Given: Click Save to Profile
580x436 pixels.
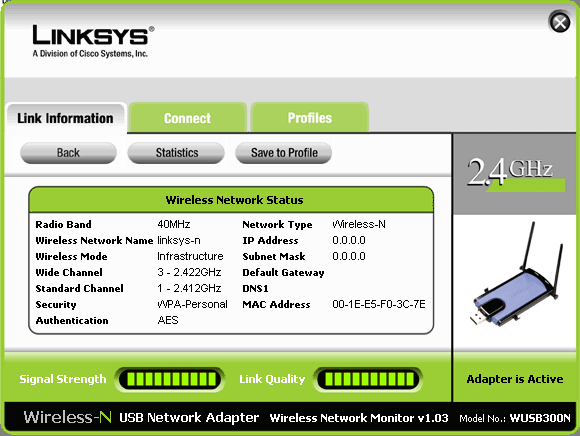Looking at the screenshot, I should tap(284, 153).
